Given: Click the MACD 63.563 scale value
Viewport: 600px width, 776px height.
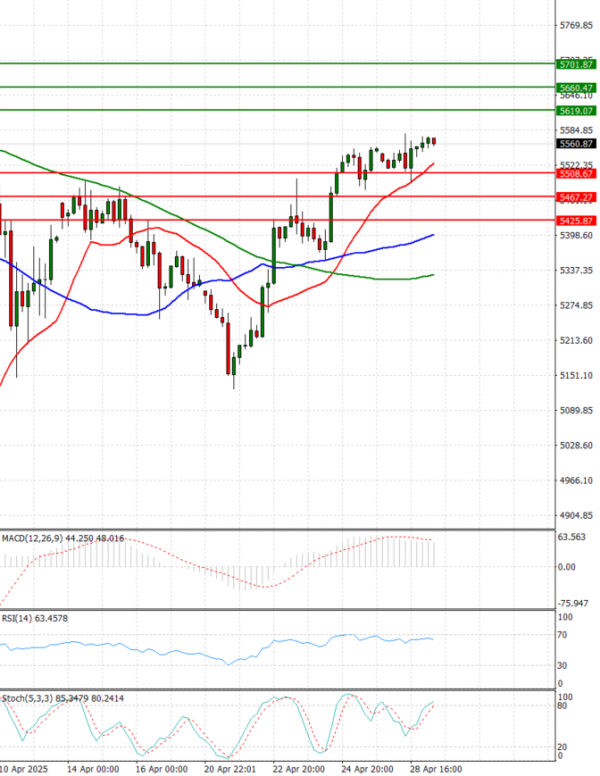Looking at the screenshot, I should point(573,537).
